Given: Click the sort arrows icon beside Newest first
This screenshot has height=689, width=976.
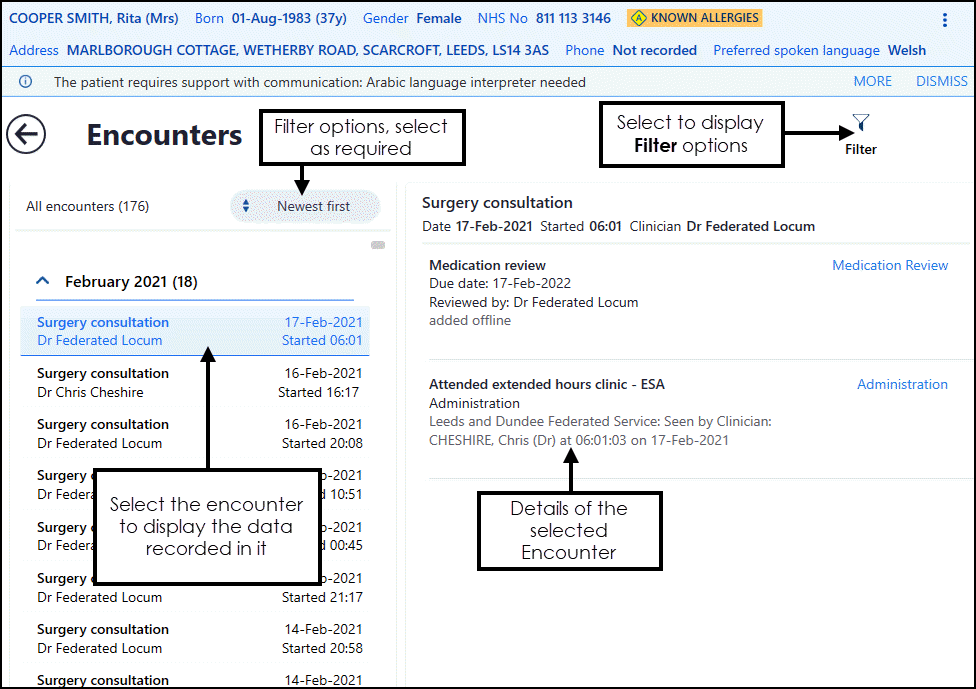Looking at the screenshot, I should pyautogui.click(x=247, y=206).
